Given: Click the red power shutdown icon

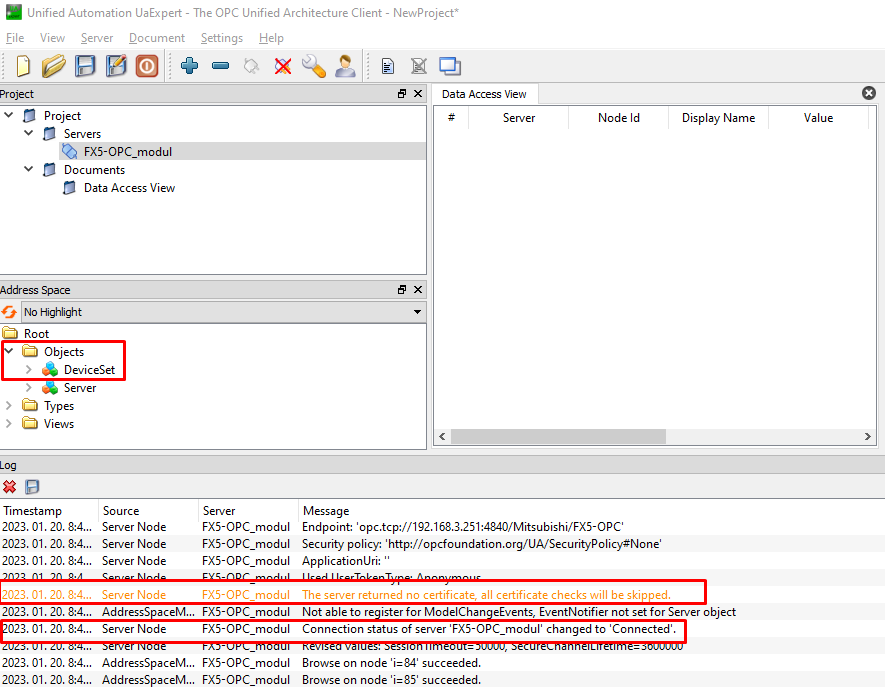Looking at the screenshot, I should [x=147, y=66].
